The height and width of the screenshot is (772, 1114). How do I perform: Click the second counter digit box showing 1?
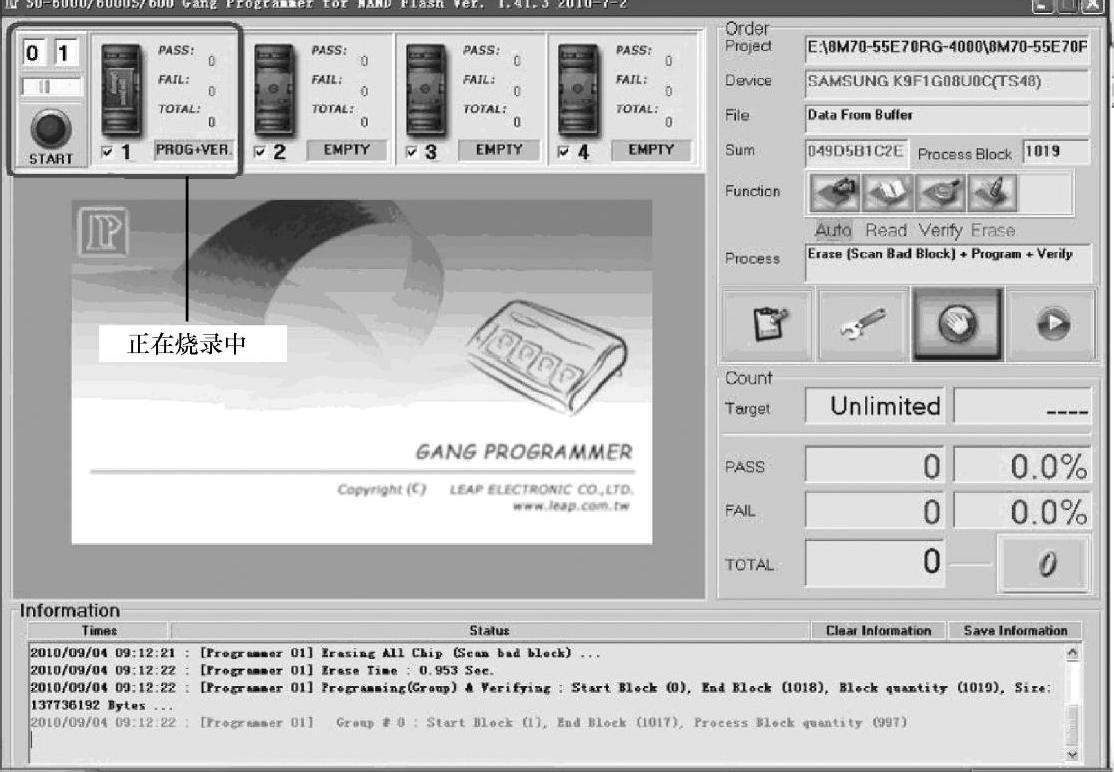pyautogui.click(x=64, y=53)
